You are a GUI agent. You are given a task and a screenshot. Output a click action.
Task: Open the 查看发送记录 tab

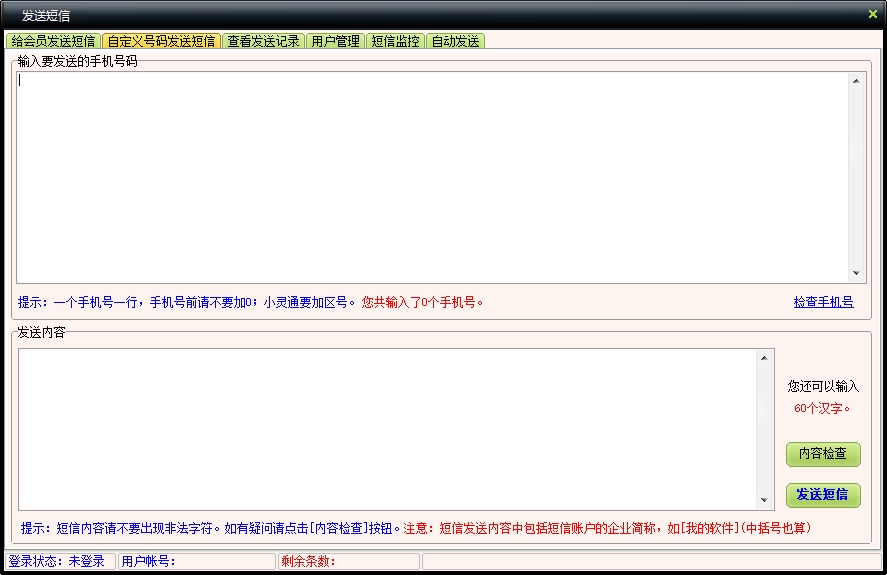coord(263,41)
